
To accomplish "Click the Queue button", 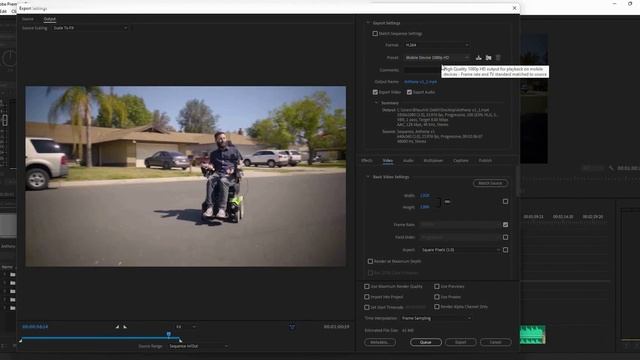I will pos(426,342).
